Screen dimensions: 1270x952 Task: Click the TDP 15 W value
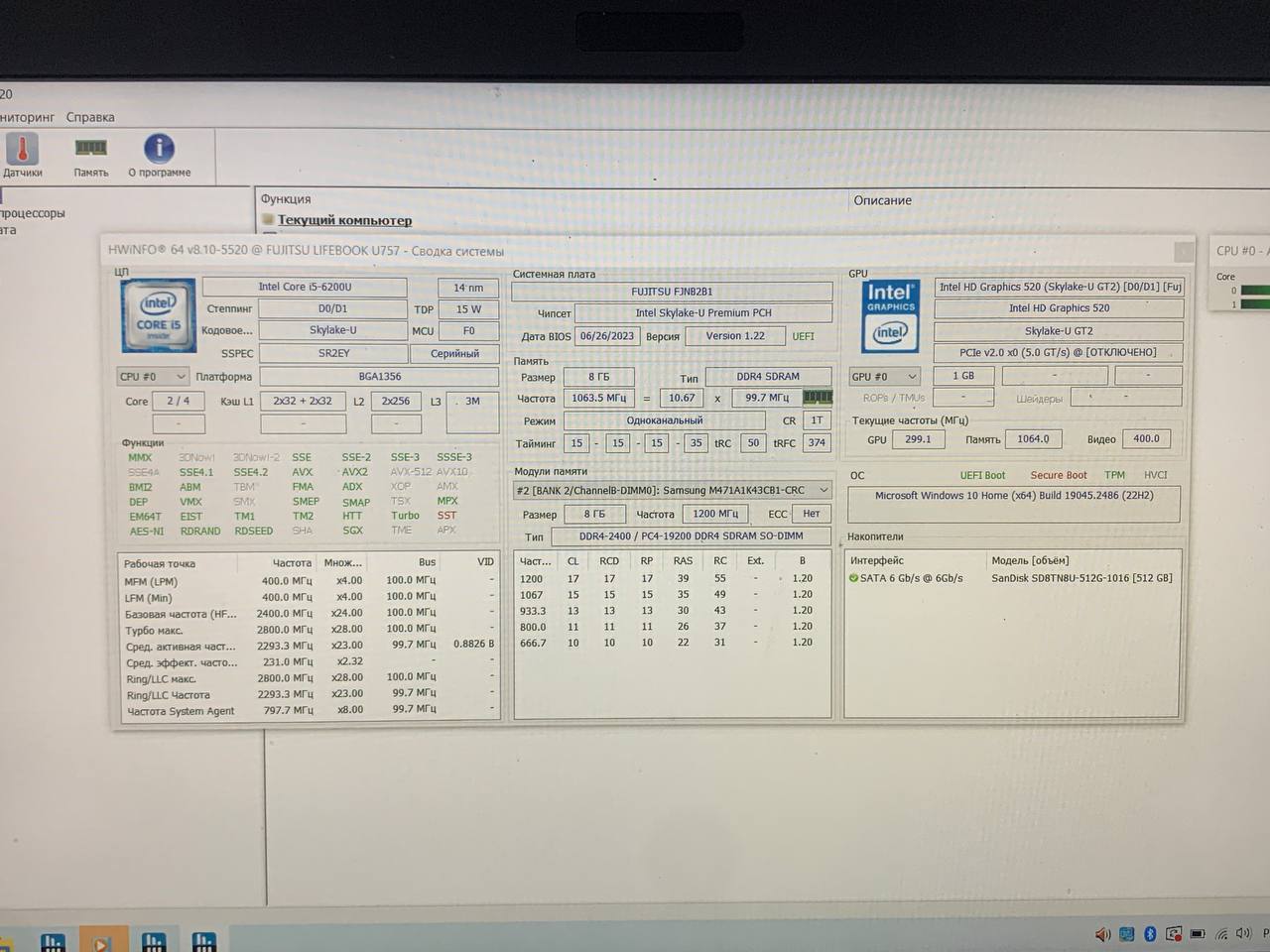click(468, 309)
